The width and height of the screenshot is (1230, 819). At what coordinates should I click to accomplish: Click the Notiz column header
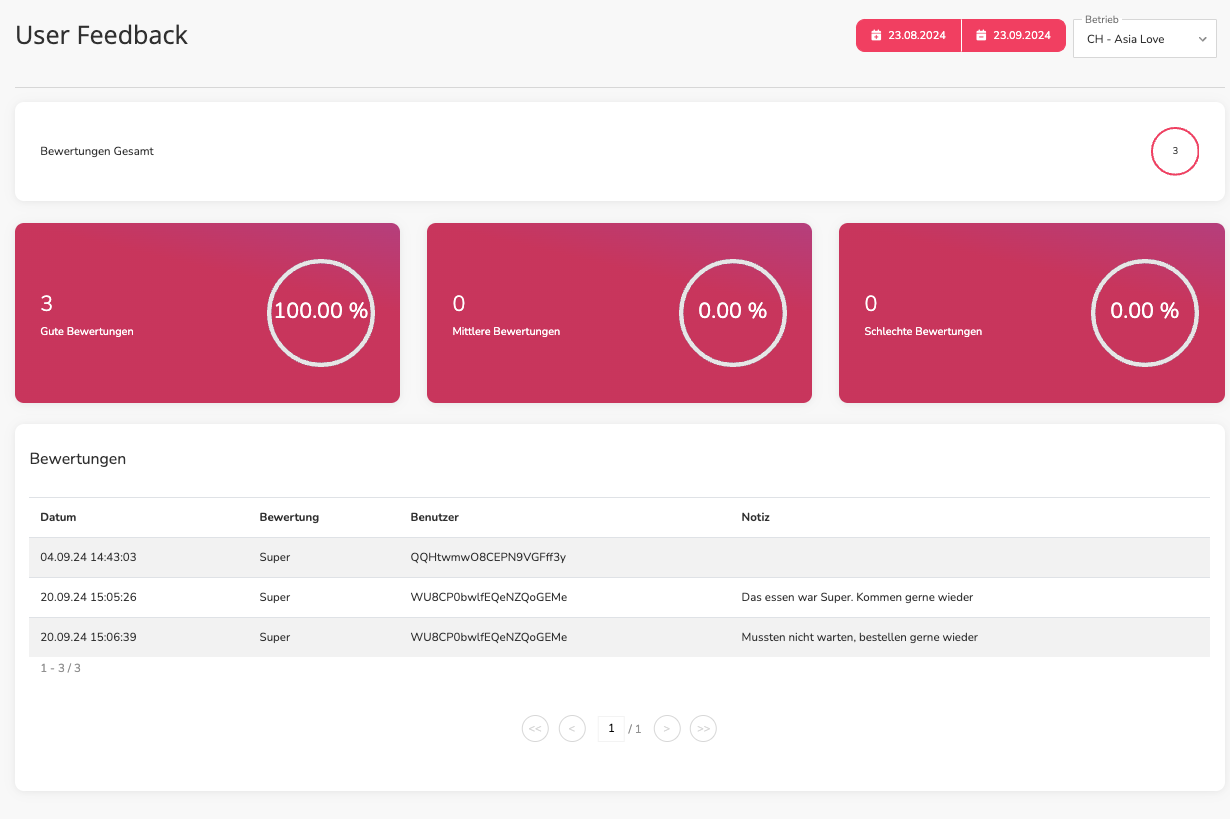pos(755,517)
